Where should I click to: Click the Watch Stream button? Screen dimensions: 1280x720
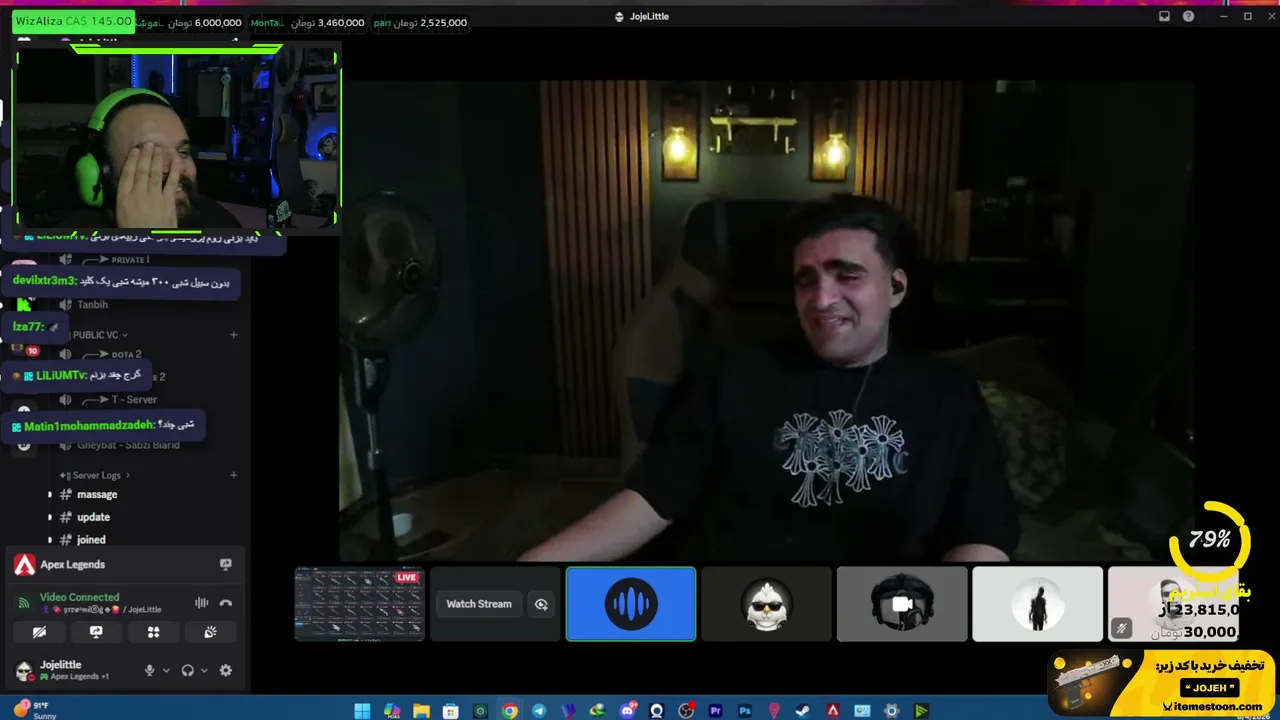click(479, 604)
